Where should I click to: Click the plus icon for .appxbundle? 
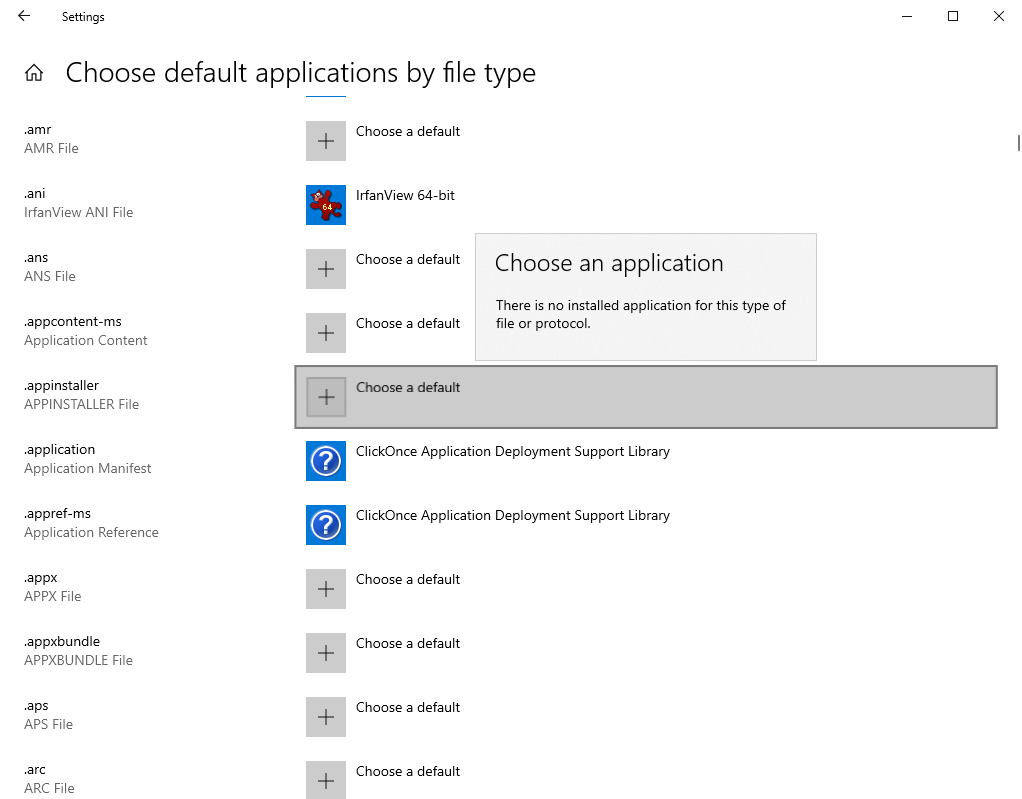point(326,653)
